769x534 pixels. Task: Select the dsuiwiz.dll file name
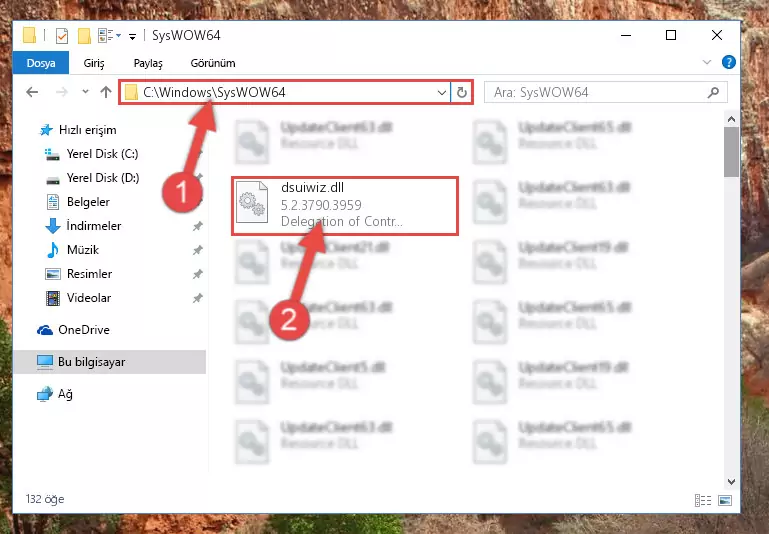[x=312, y=187]
